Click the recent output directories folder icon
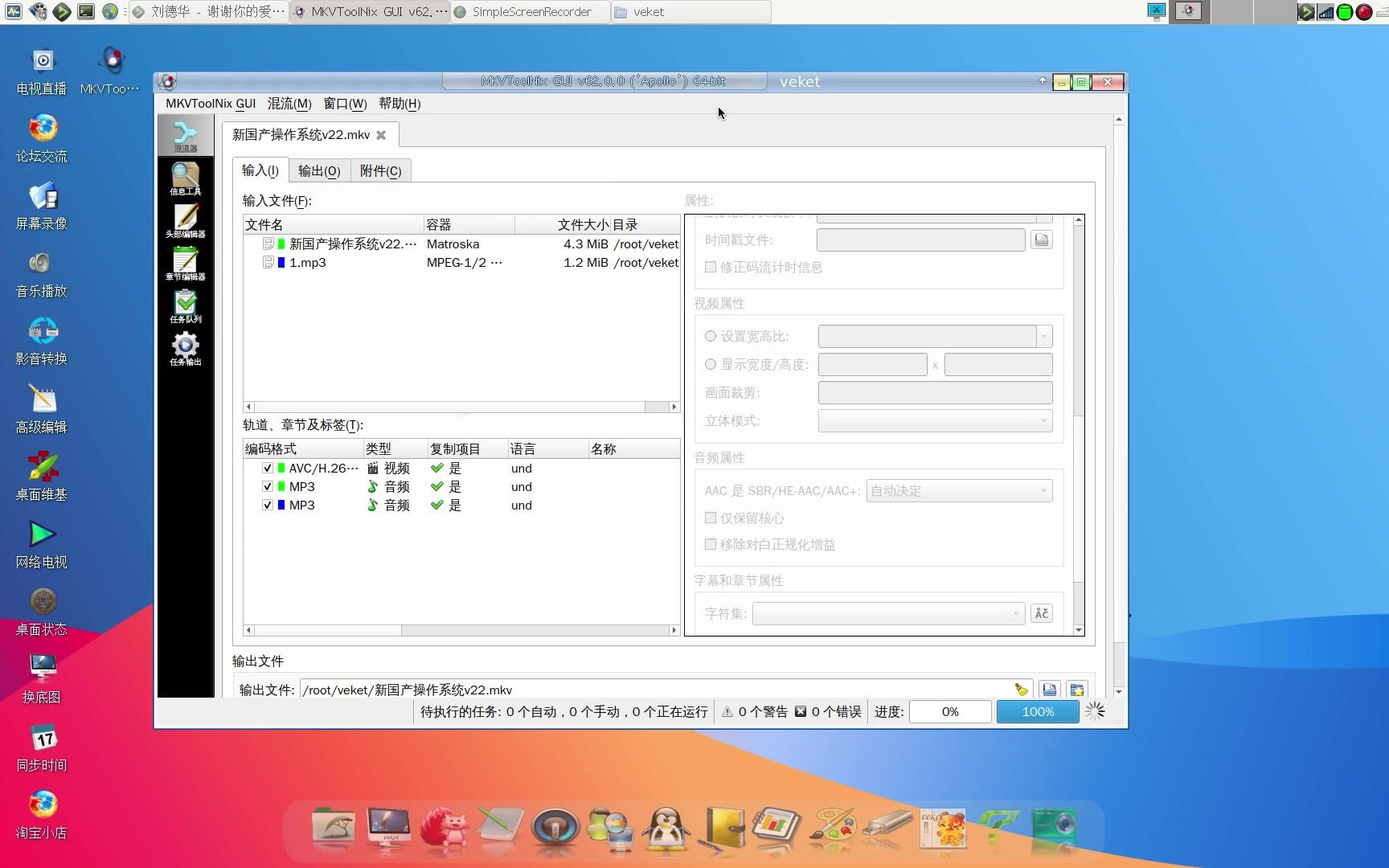 coord(1077,690)
